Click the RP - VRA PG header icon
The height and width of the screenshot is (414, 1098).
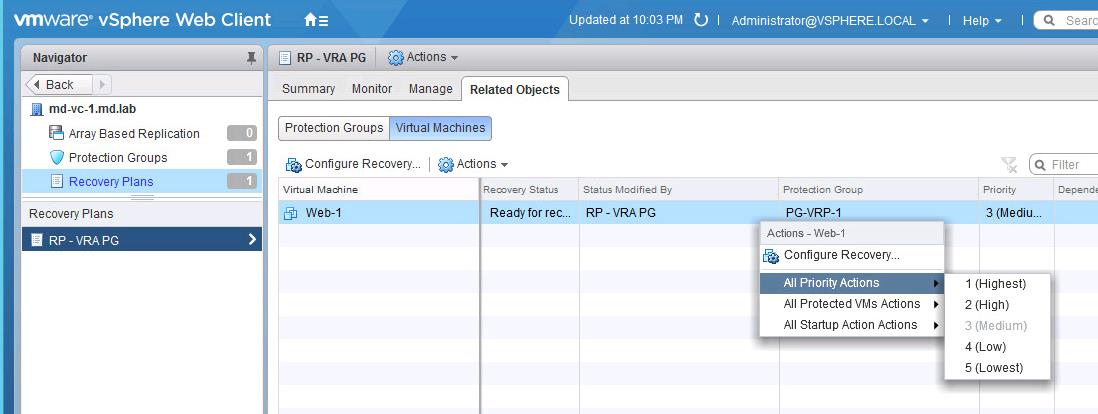click(x=284, y=57)
